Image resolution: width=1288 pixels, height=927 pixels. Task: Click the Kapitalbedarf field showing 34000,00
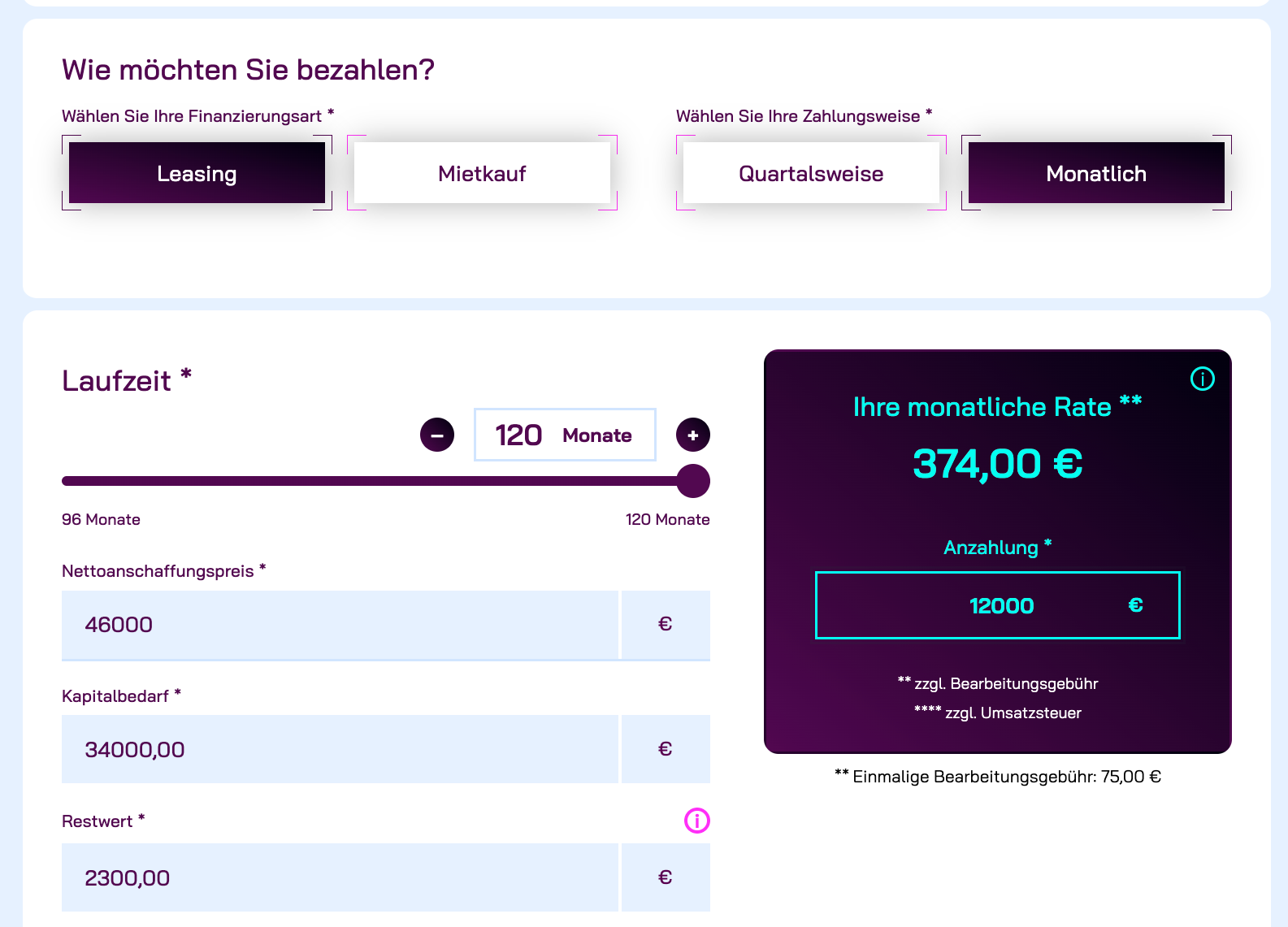(x=340, y=749)
